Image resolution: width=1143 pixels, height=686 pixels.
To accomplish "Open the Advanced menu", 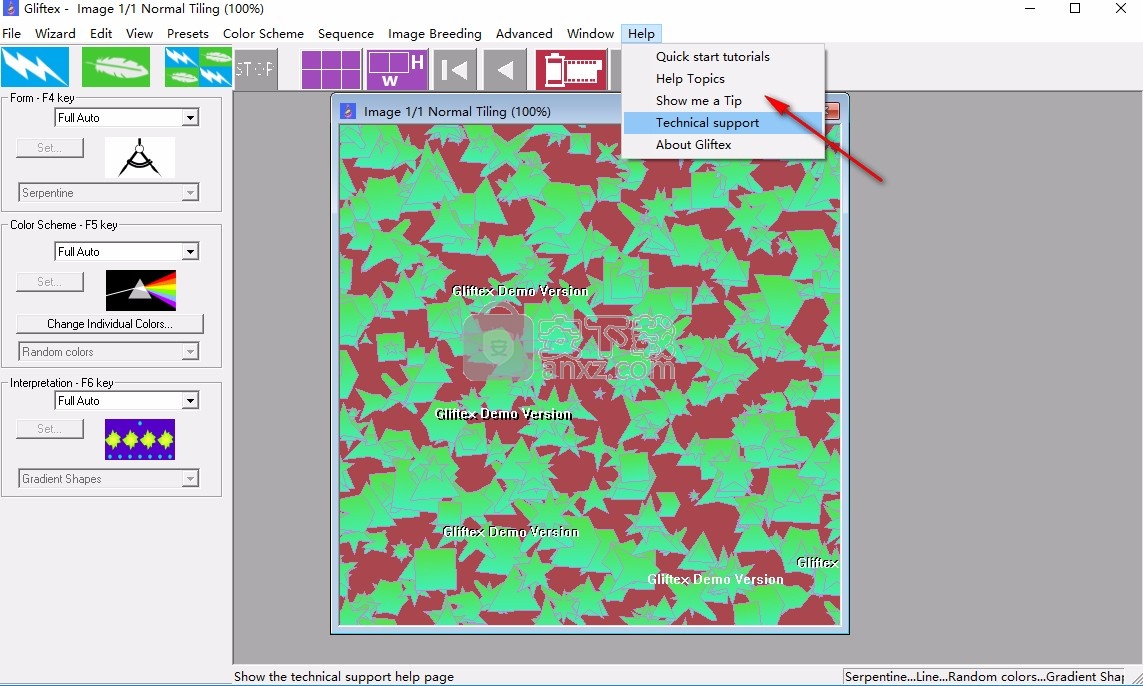I will click(524, 34).
